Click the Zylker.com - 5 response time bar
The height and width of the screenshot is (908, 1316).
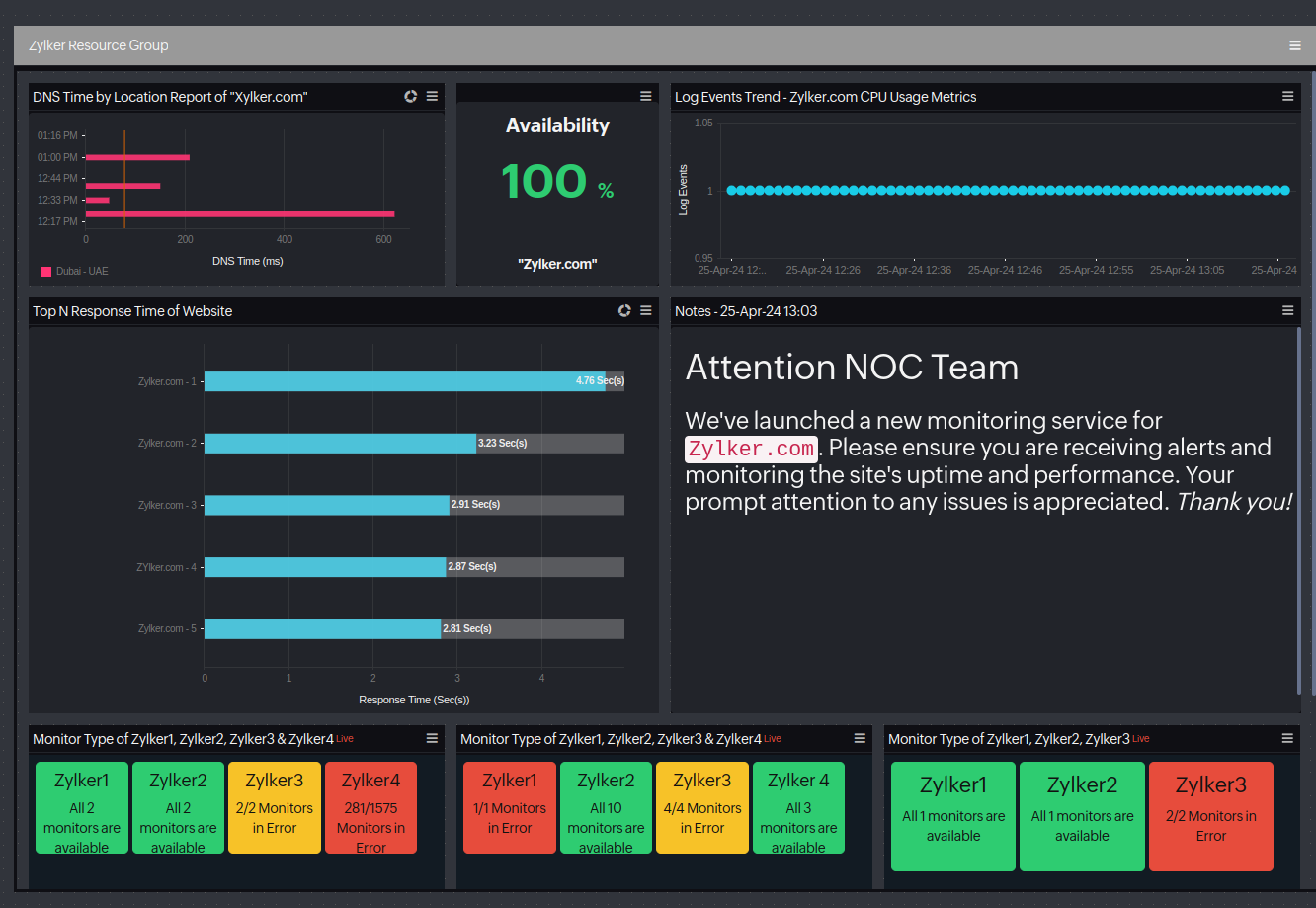tap(322, 629)
